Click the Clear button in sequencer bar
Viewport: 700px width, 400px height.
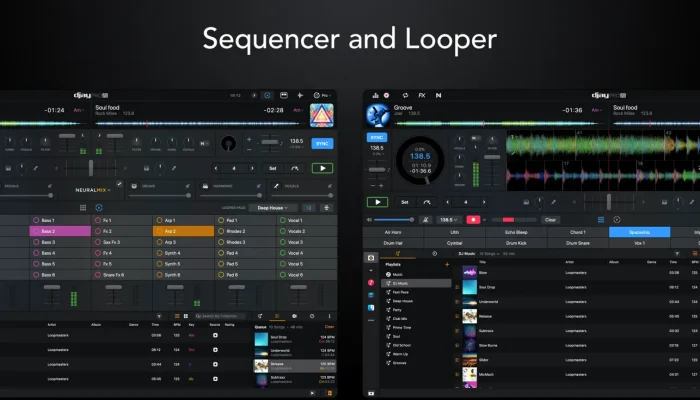click(550, 219)
